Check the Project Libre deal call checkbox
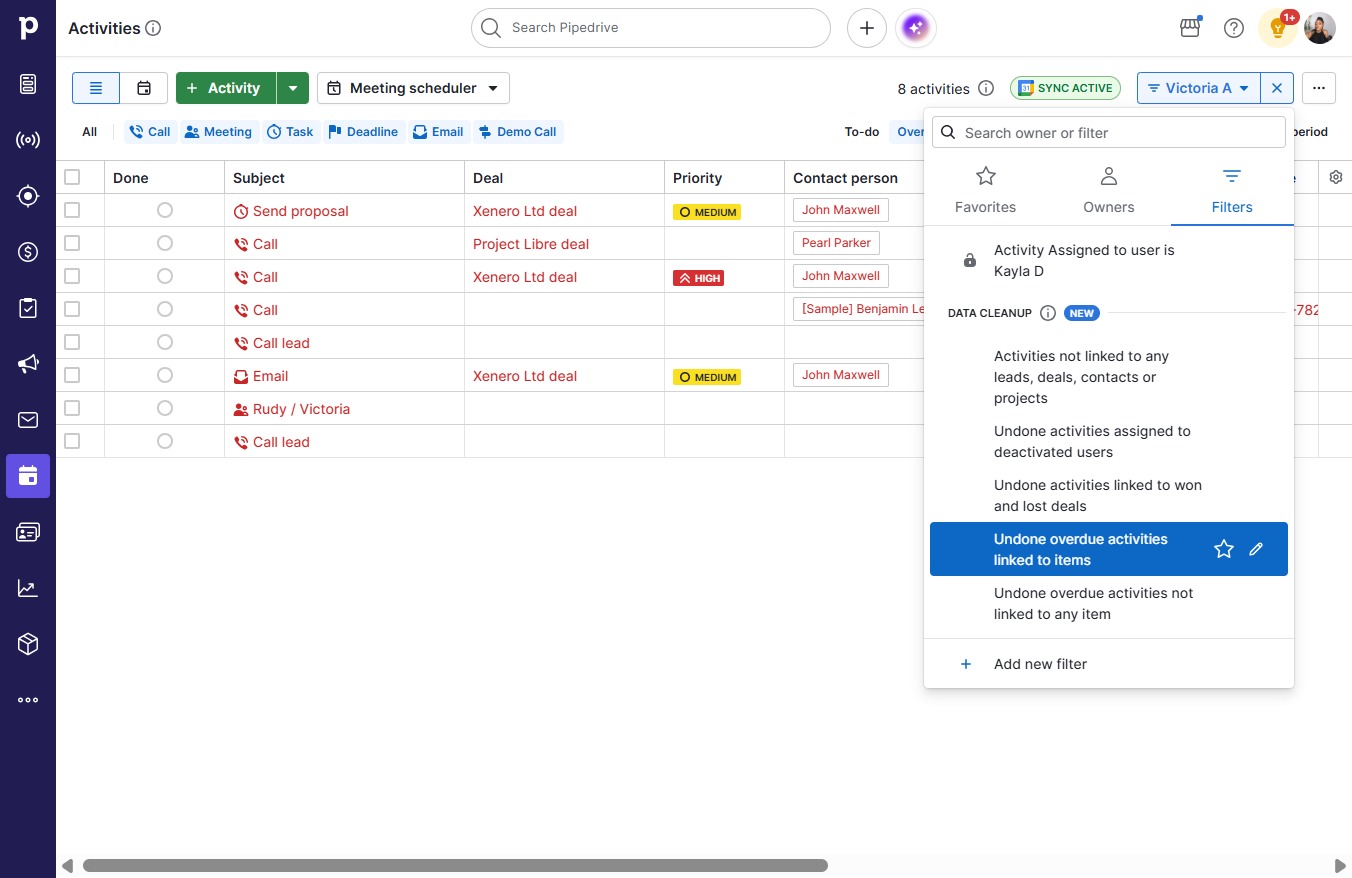Image resolution: width=1352 pixels, height=878 pixels. pos(72,243)
